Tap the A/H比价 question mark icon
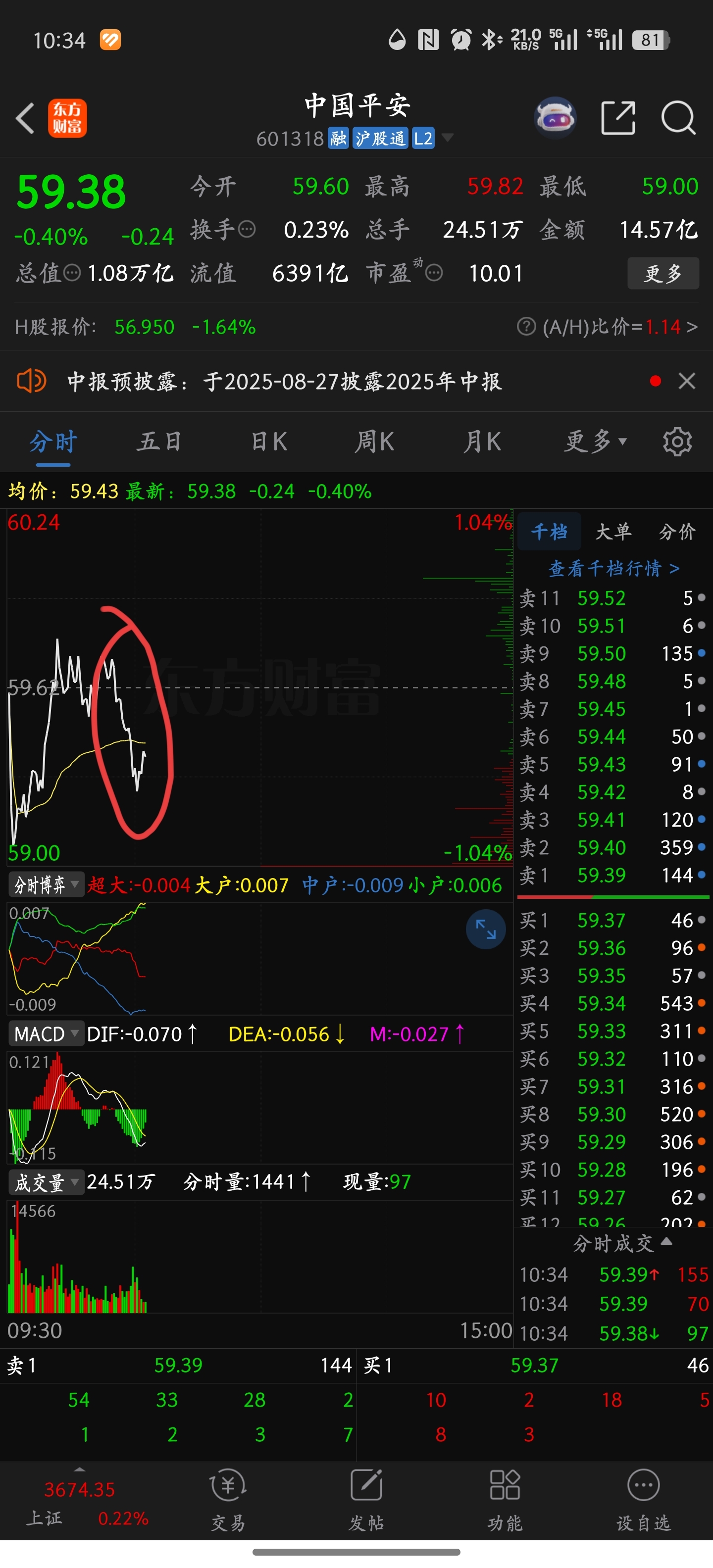The height and width of the screenshot is (1568, 713). point(526,326)
